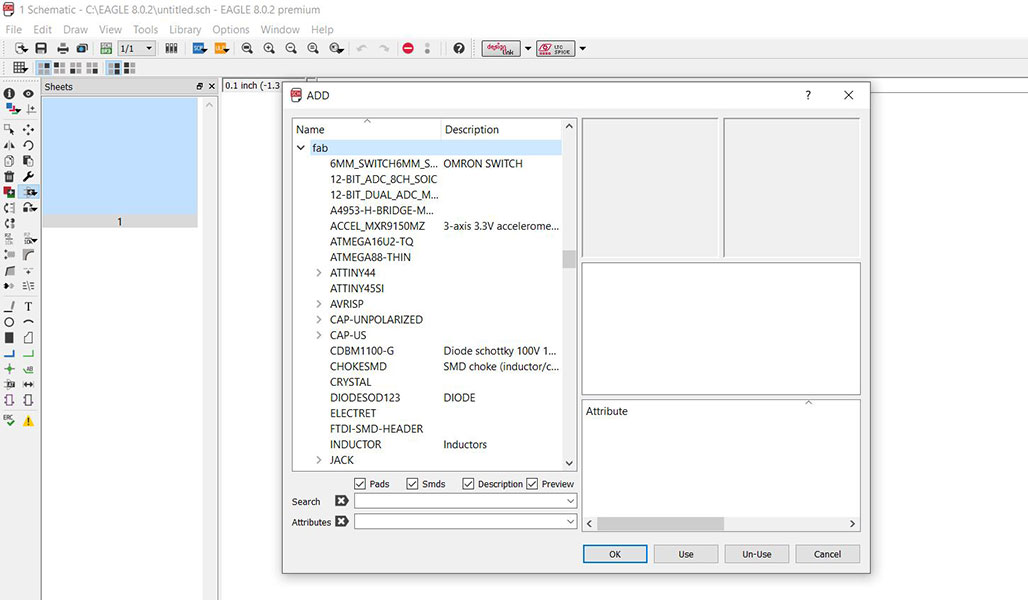Click the Cancel button
The image size is (1028, 600).
(x=827, y=554)
